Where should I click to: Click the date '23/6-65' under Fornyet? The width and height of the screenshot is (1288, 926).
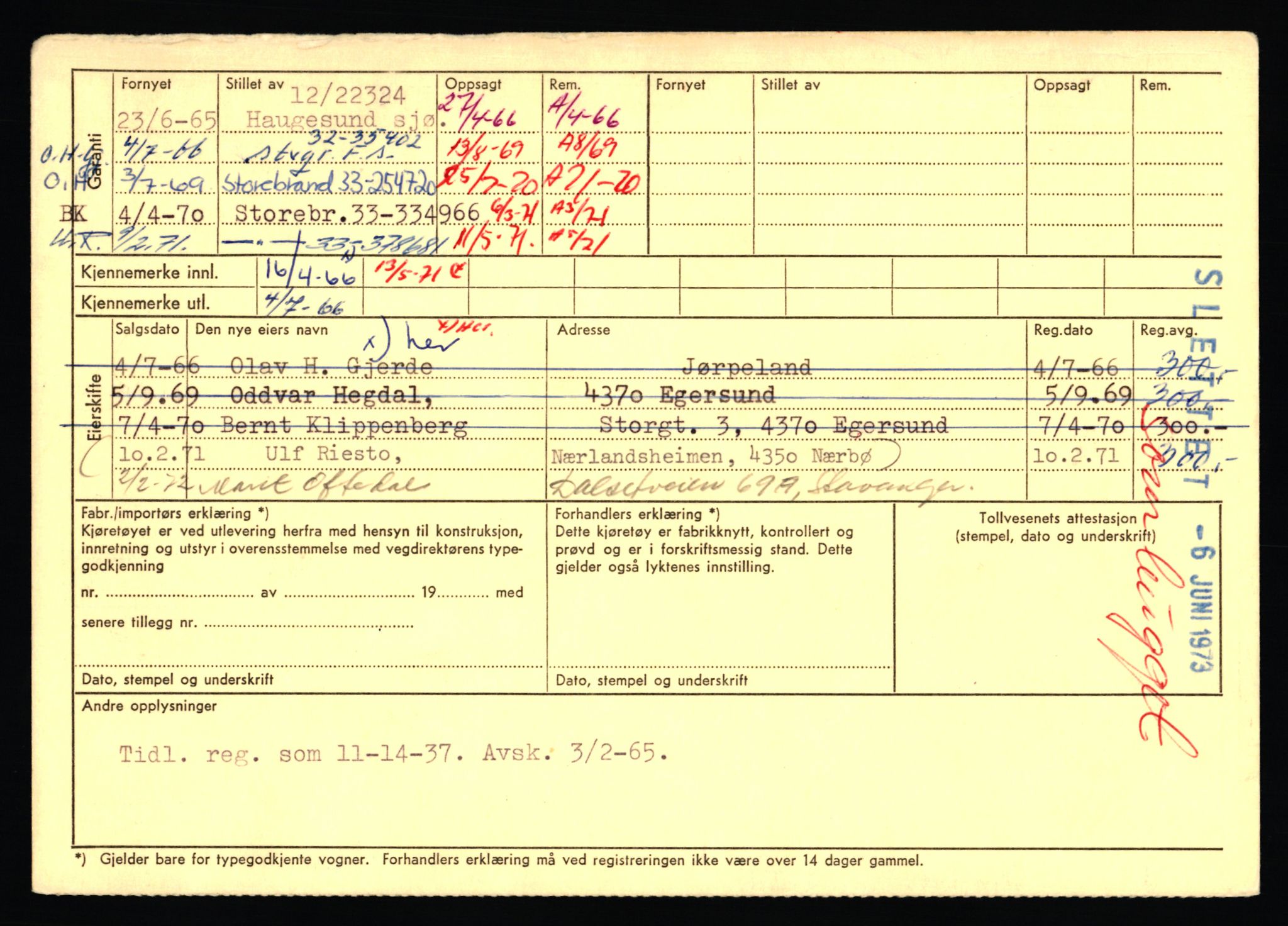[167, 120]
